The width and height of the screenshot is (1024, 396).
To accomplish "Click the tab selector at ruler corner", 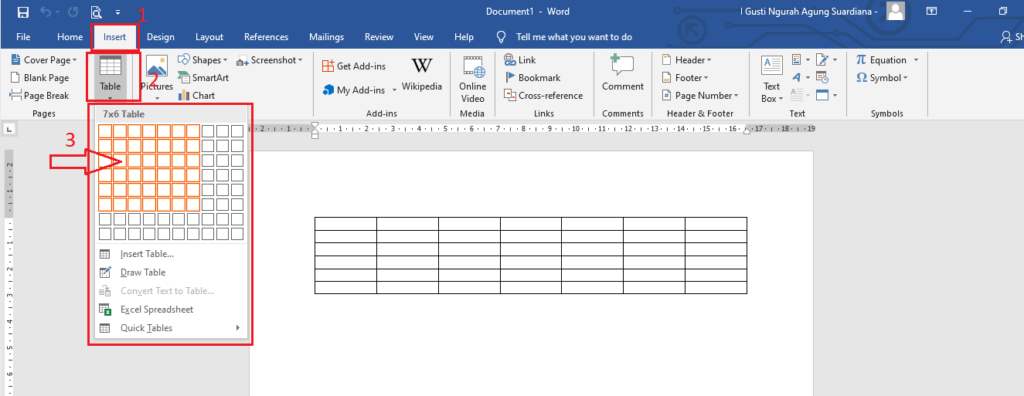I will coord(10,130).
